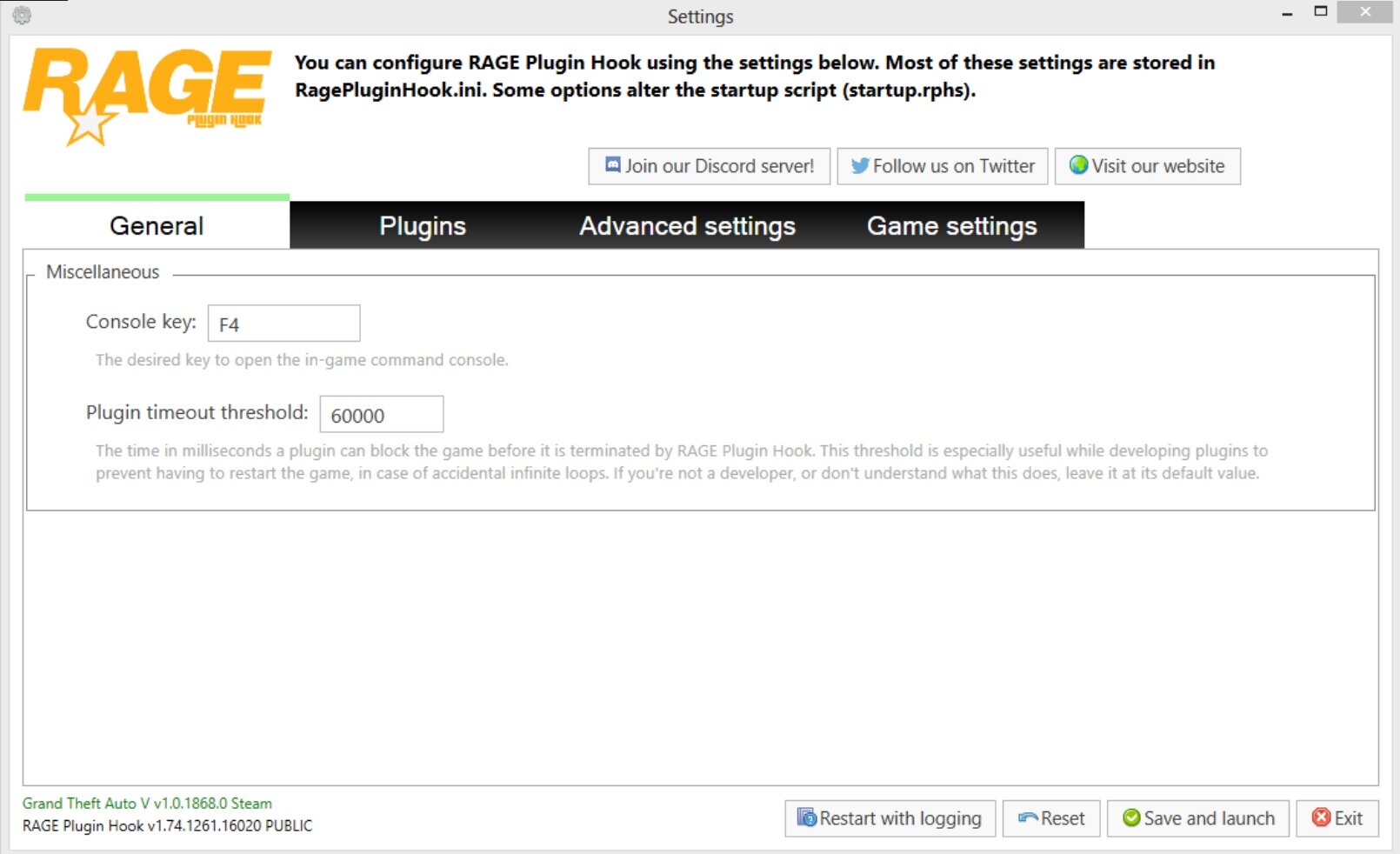Click the Exit button
This screenshot has width=1400, height=854.
(1337, 818)
